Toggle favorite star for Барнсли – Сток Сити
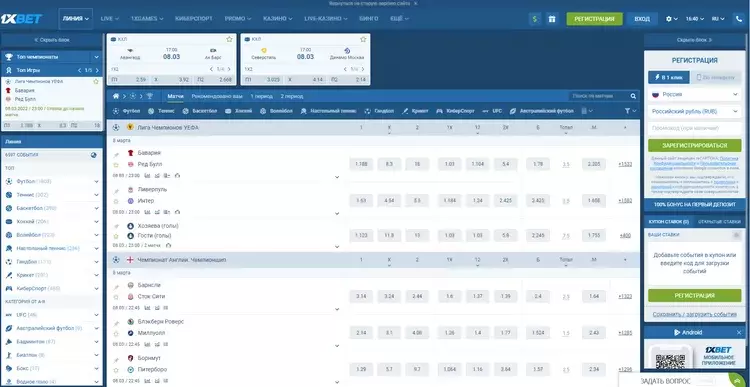Image resolution: width=750 pixels, height=387 pixels. [116, 297]
